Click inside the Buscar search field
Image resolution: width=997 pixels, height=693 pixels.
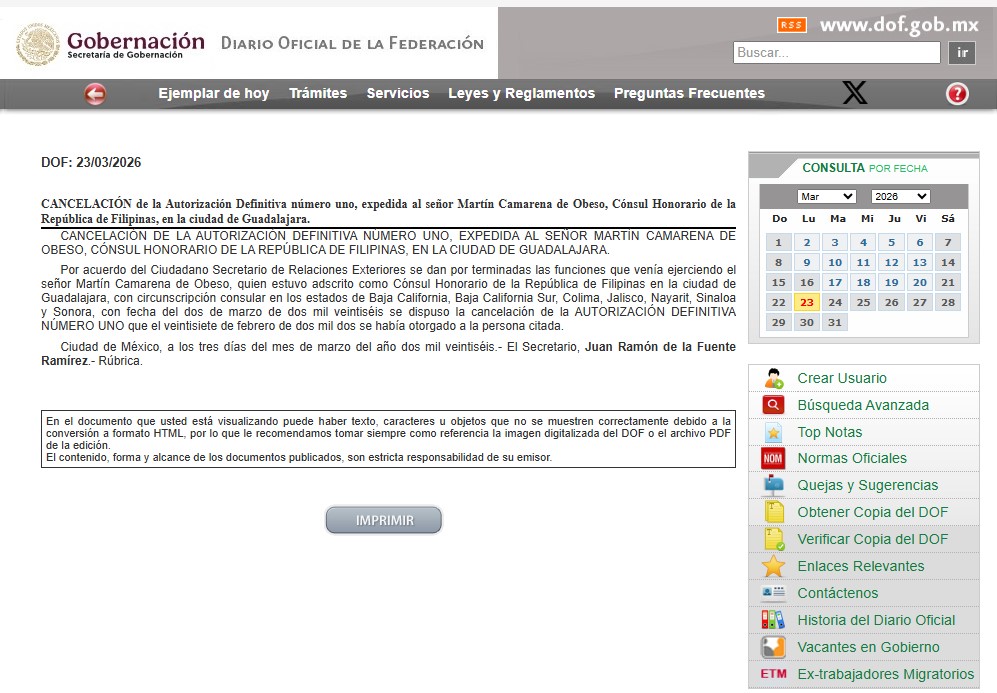(x=836, y=53)
